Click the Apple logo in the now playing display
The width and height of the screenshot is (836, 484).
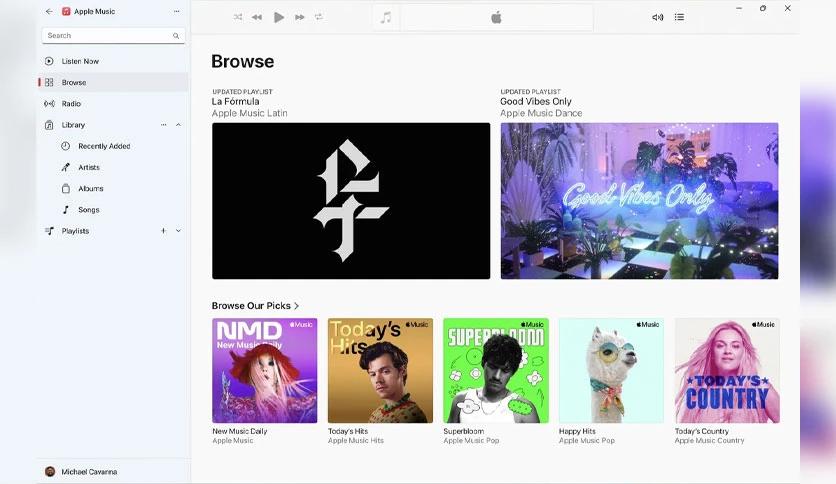coord(496,18)
